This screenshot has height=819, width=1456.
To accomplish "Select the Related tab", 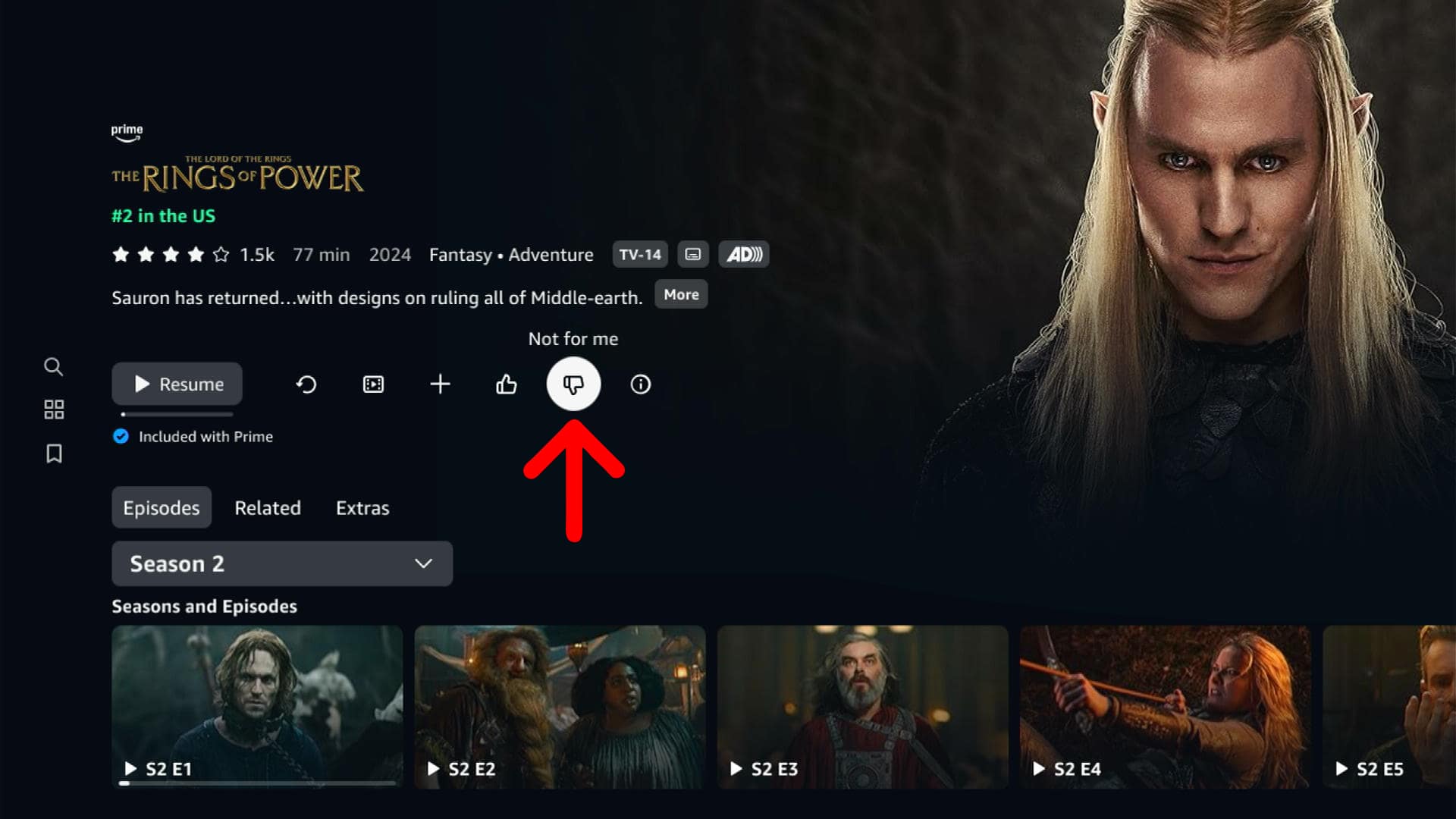I will 267,507.
